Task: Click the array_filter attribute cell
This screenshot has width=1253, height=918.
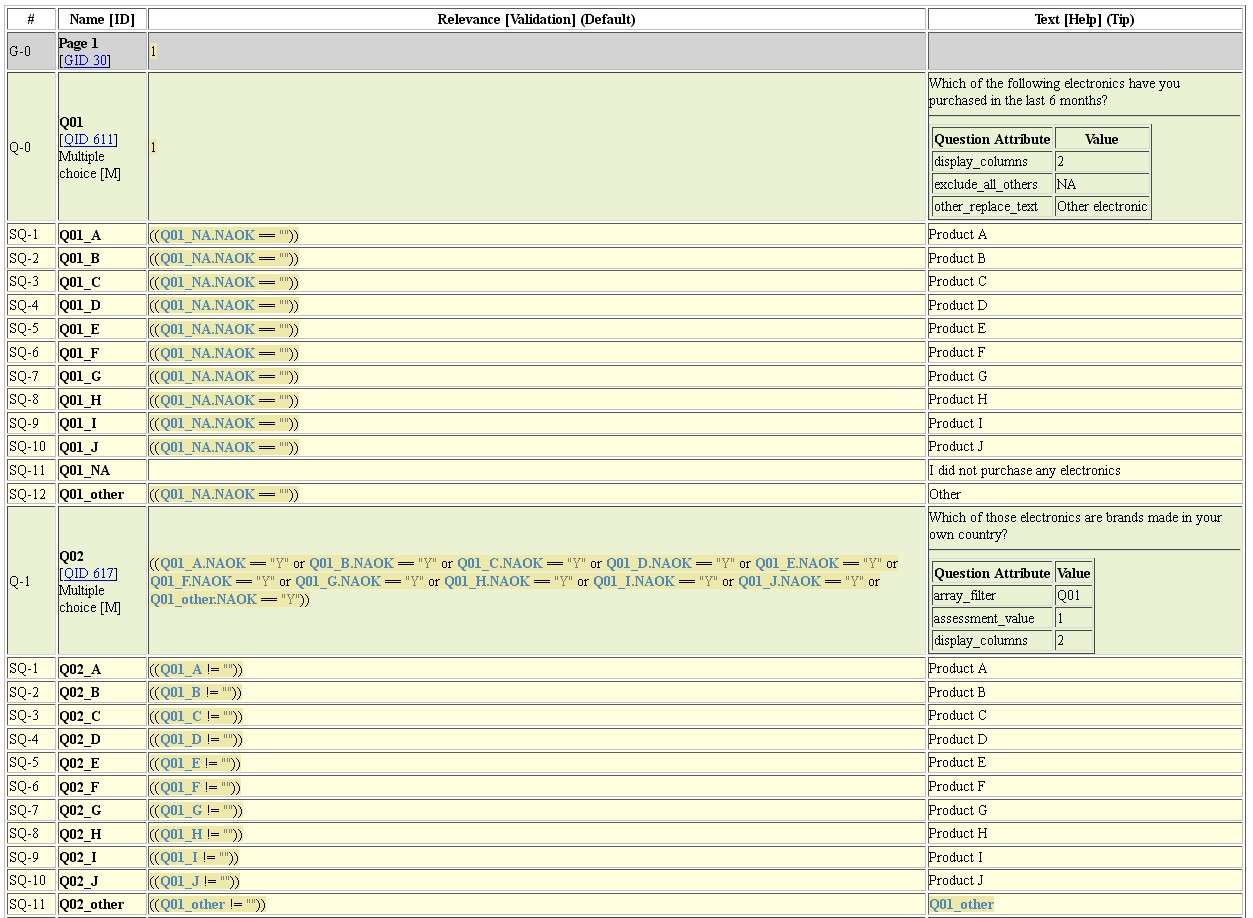Action: [x=965, y=596]
